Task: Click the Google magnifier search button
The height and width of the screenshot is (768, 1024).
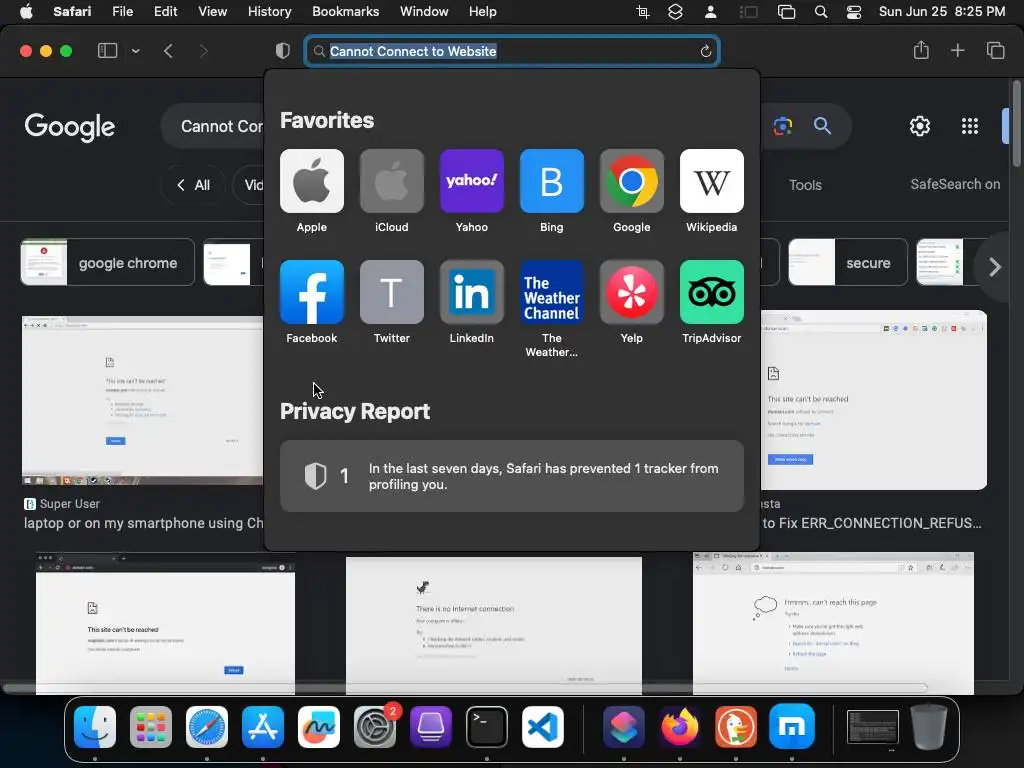Action: pyautogui.click(x=822, y=125)
